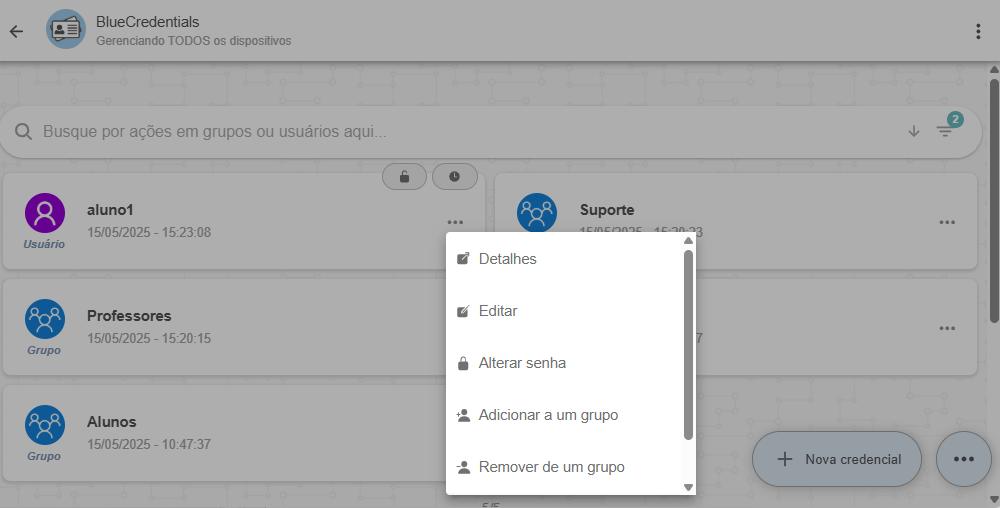The height and width of the screenshot is (508, 1000).
Task: Click Remover de um grupo option
Action: (551, 467)
